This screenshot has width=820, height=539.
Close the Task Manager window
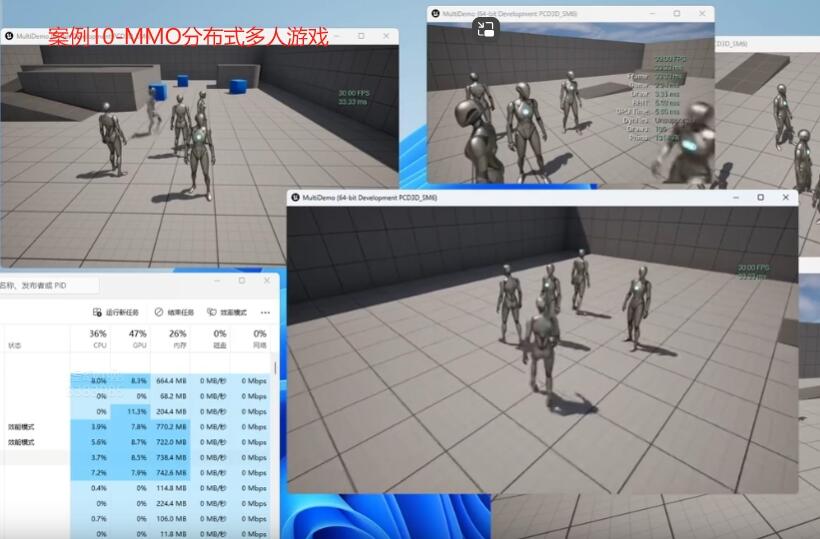267,281
